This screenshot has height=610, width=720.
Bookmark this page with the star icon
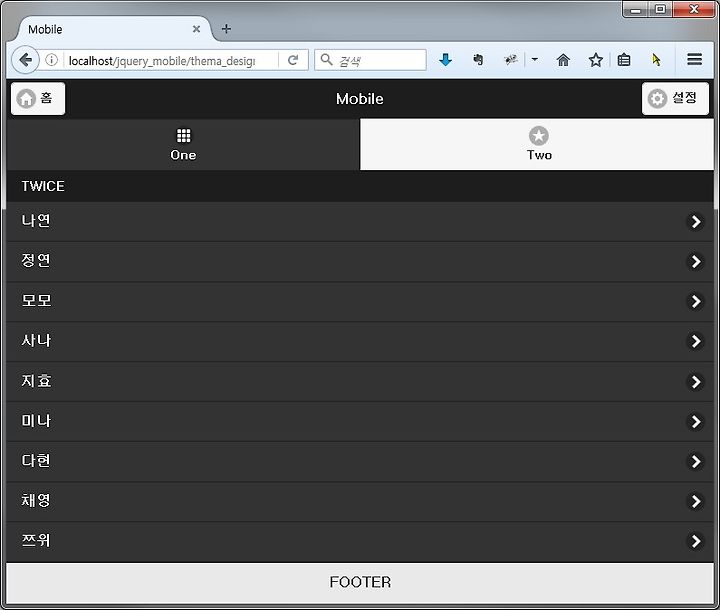(596, 60)
